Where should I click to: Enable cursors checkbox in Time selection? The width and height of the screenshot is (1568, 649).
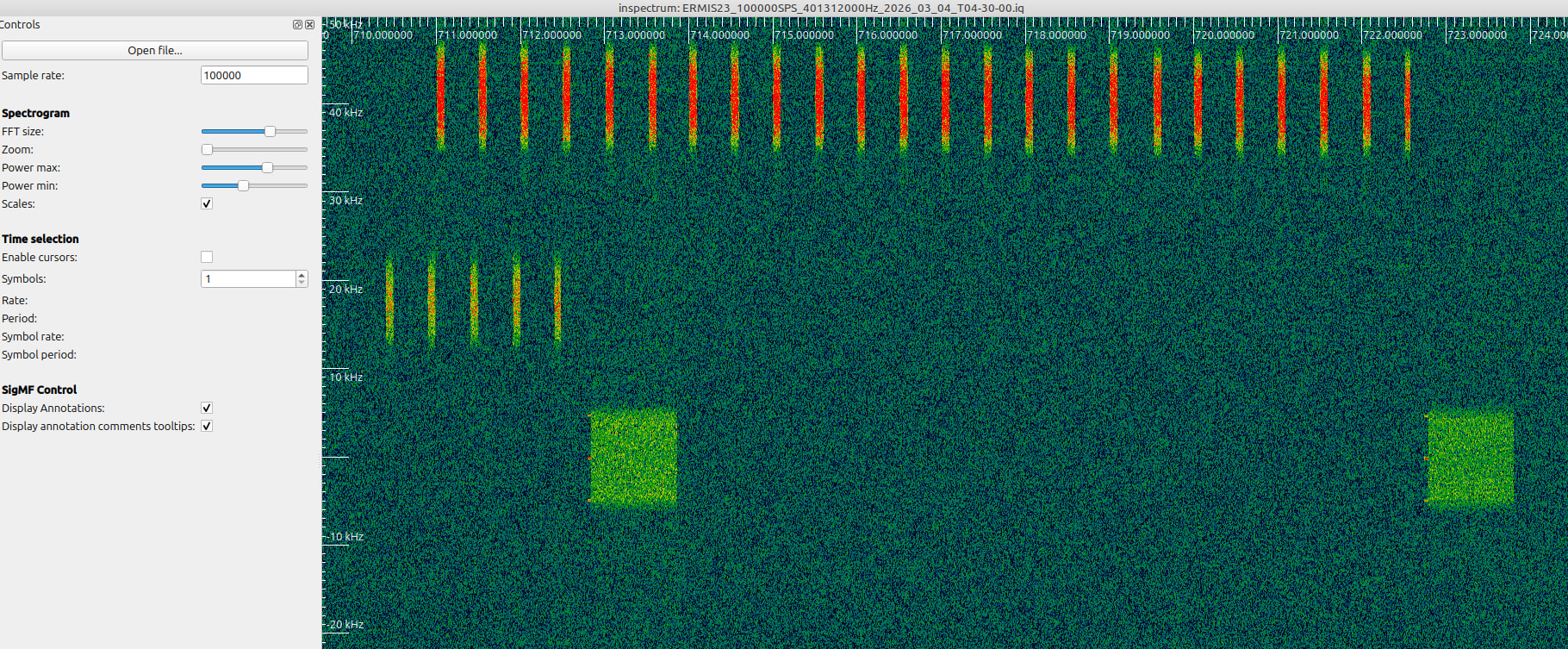[x=207, y=258]
